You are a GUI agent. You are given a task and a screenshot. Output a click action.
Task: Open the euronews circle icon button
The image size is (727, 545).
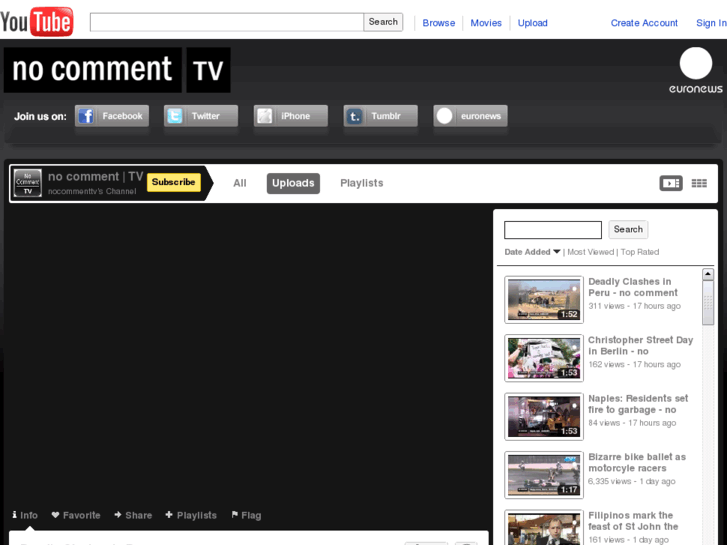click(444, 116)
